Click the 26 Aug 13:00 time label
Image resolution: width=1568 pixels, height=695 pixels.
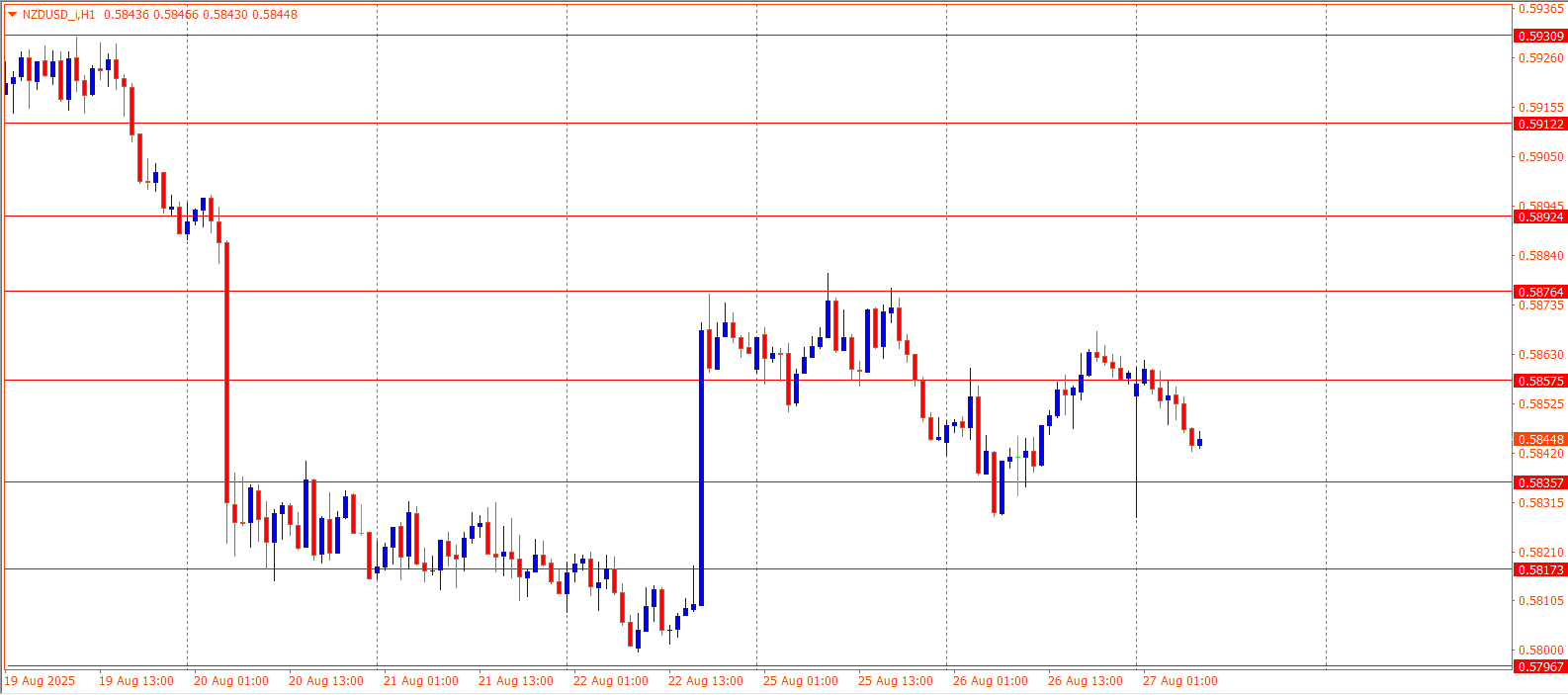click(1085, 681)
